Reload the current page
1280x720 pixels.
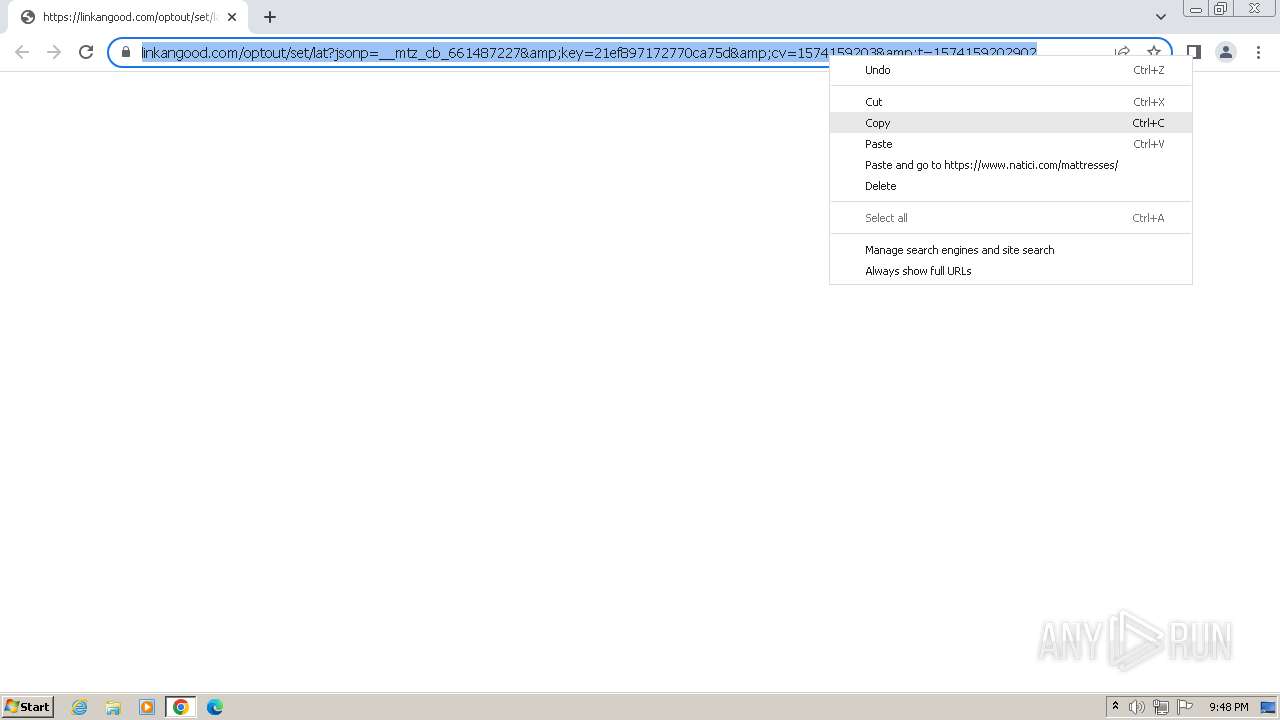tap(86, 52)
